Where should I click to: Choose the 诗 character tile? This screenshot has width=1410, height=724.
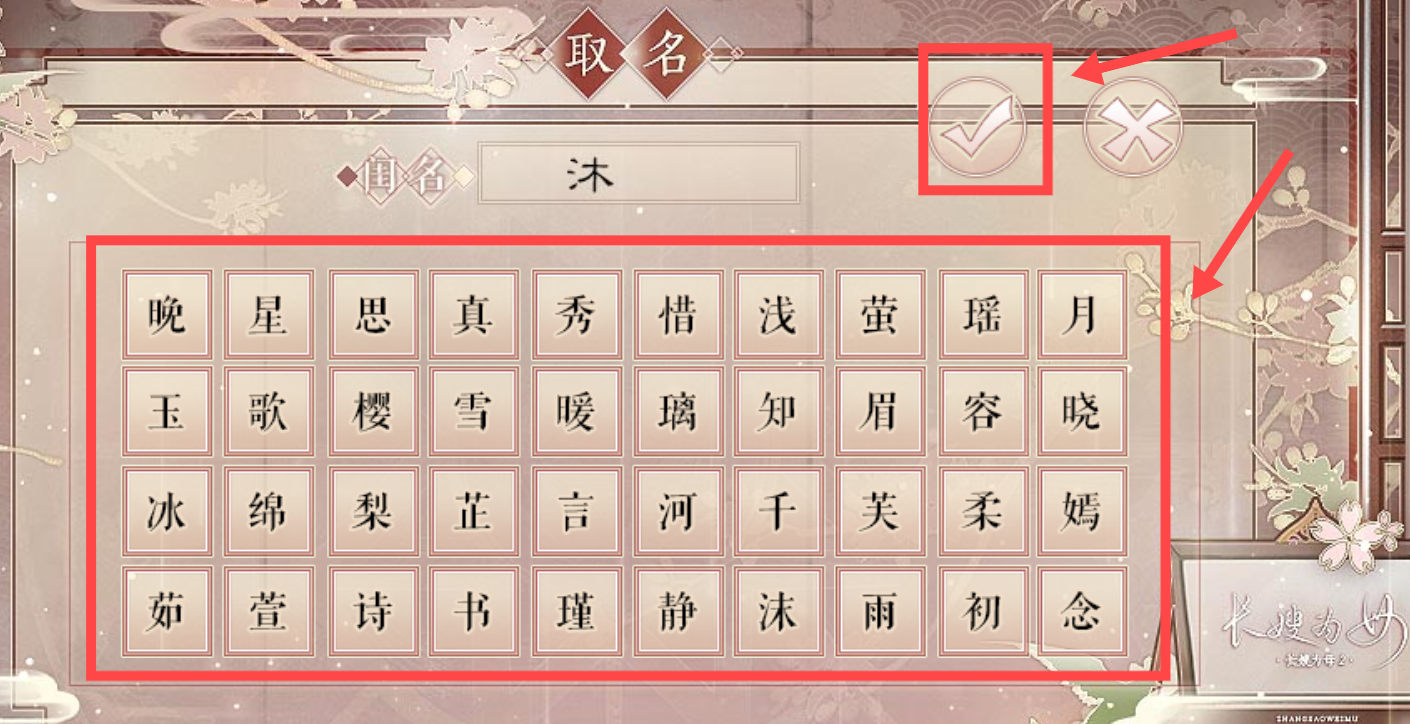click(372, 611)
